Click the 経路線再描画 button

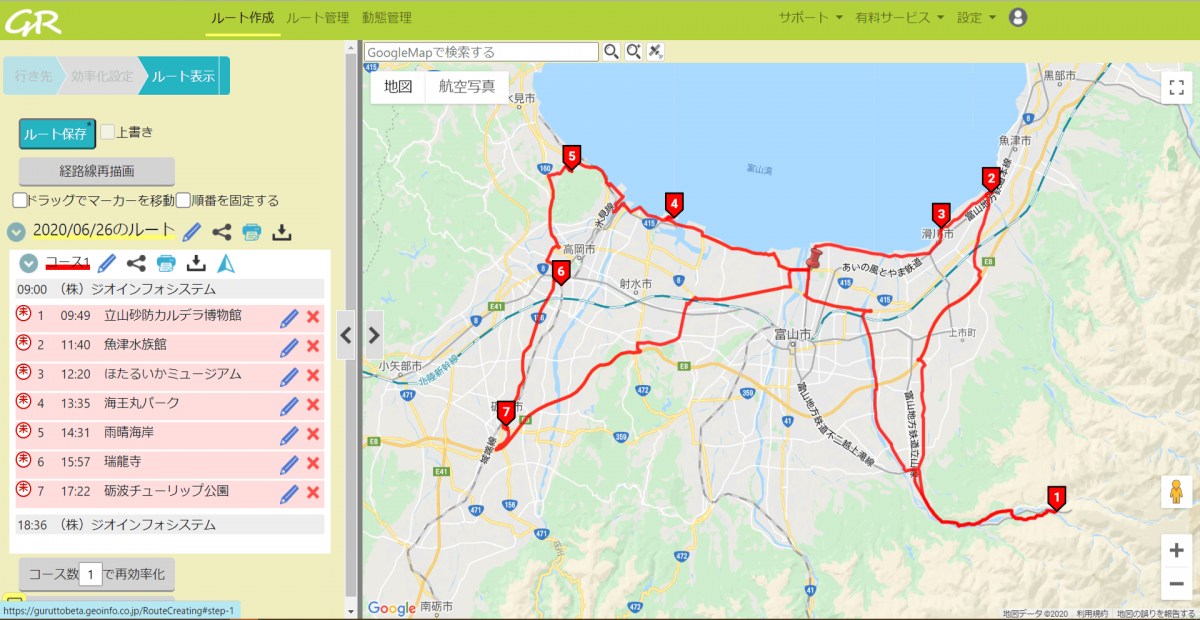97,171
